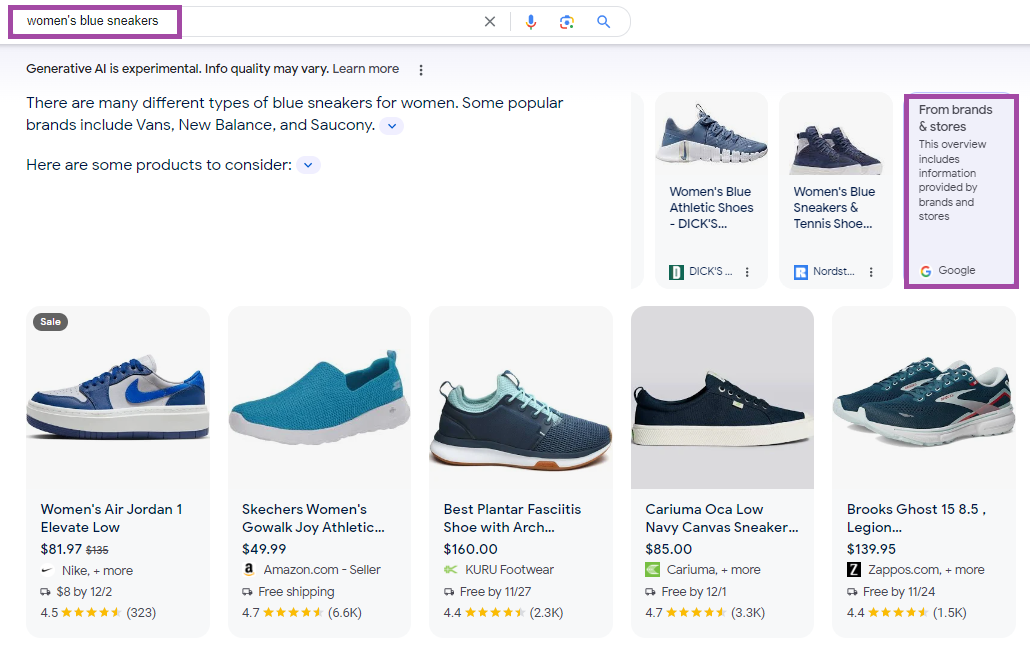This screenshot has width=1031, height=653.
Task: Expand the 'products to consider' chevron
Action: (x=308, y=165)
